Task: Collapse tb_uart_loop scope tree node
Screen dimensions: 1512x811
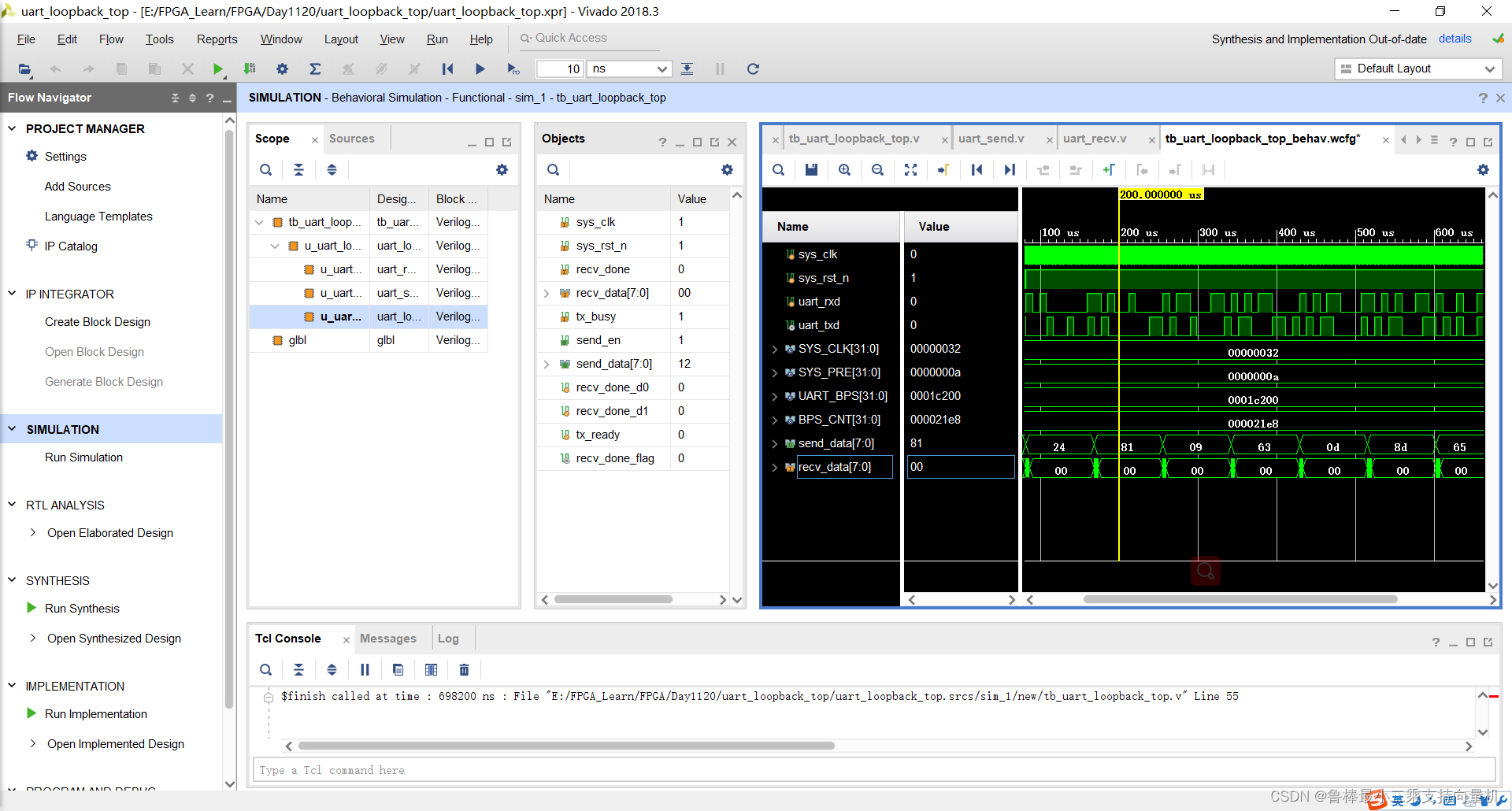Action: 259,223
